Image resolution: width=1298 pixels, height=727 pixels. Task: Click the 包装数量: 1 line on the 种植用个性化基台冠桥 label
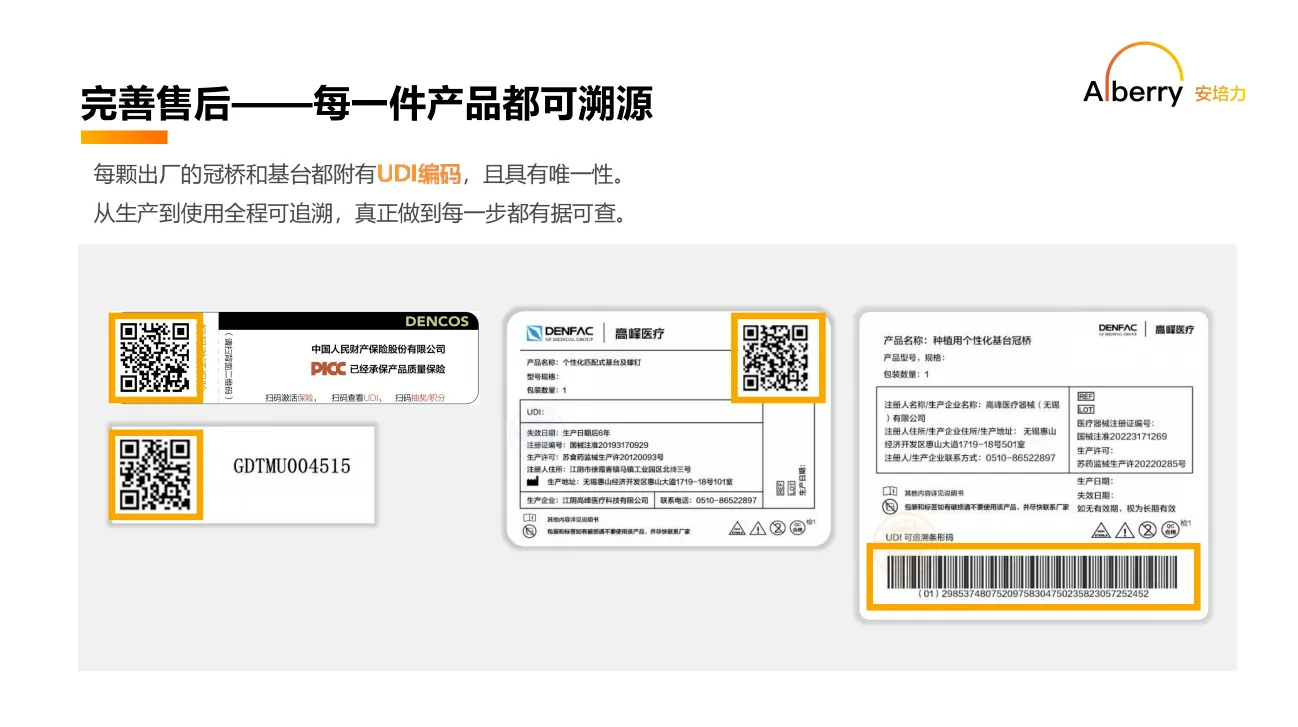[907, 373]
